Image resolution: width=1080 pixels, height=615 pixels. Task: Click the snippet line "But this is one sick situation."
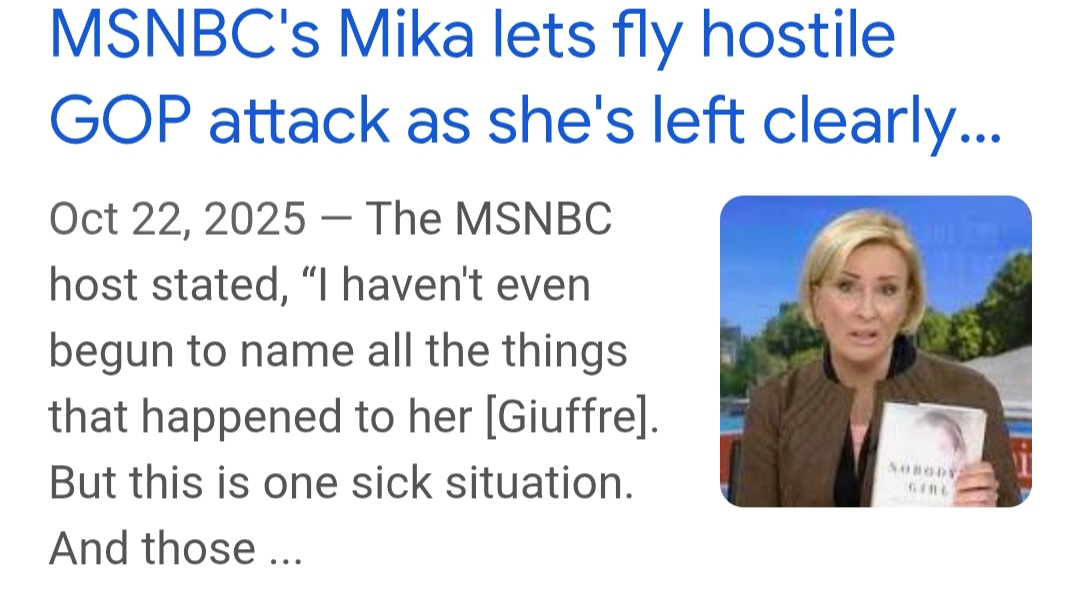click(x=341, y=483)
